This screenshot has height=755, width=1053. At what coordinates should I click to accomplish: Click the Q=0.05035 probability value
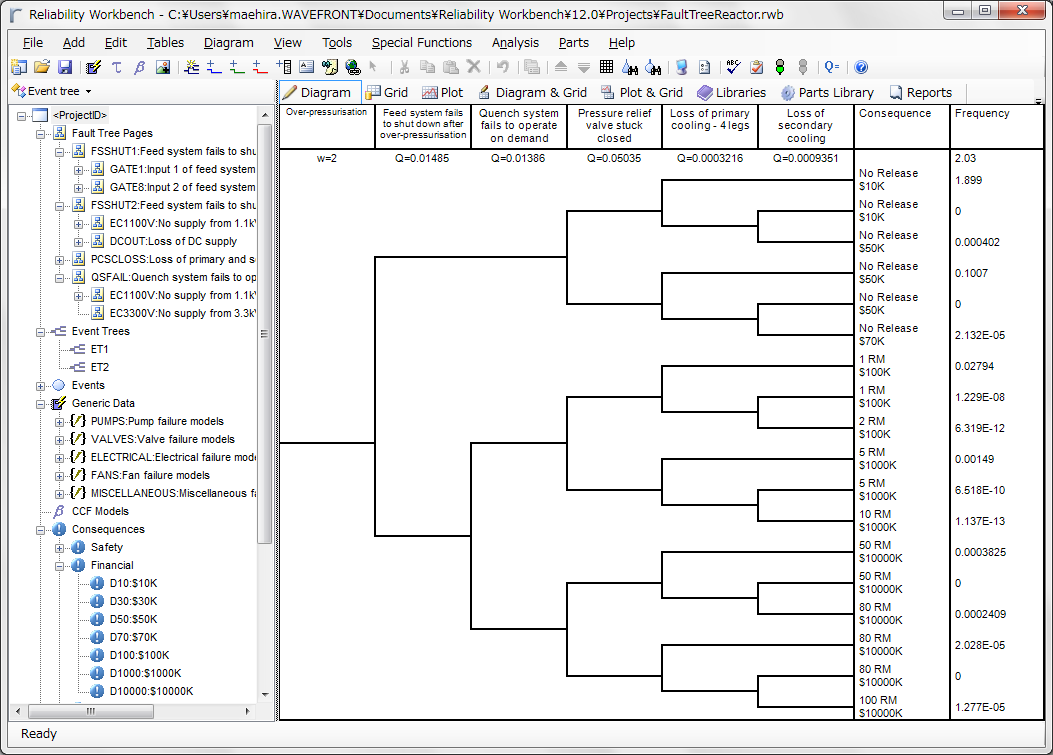(614, 159)
